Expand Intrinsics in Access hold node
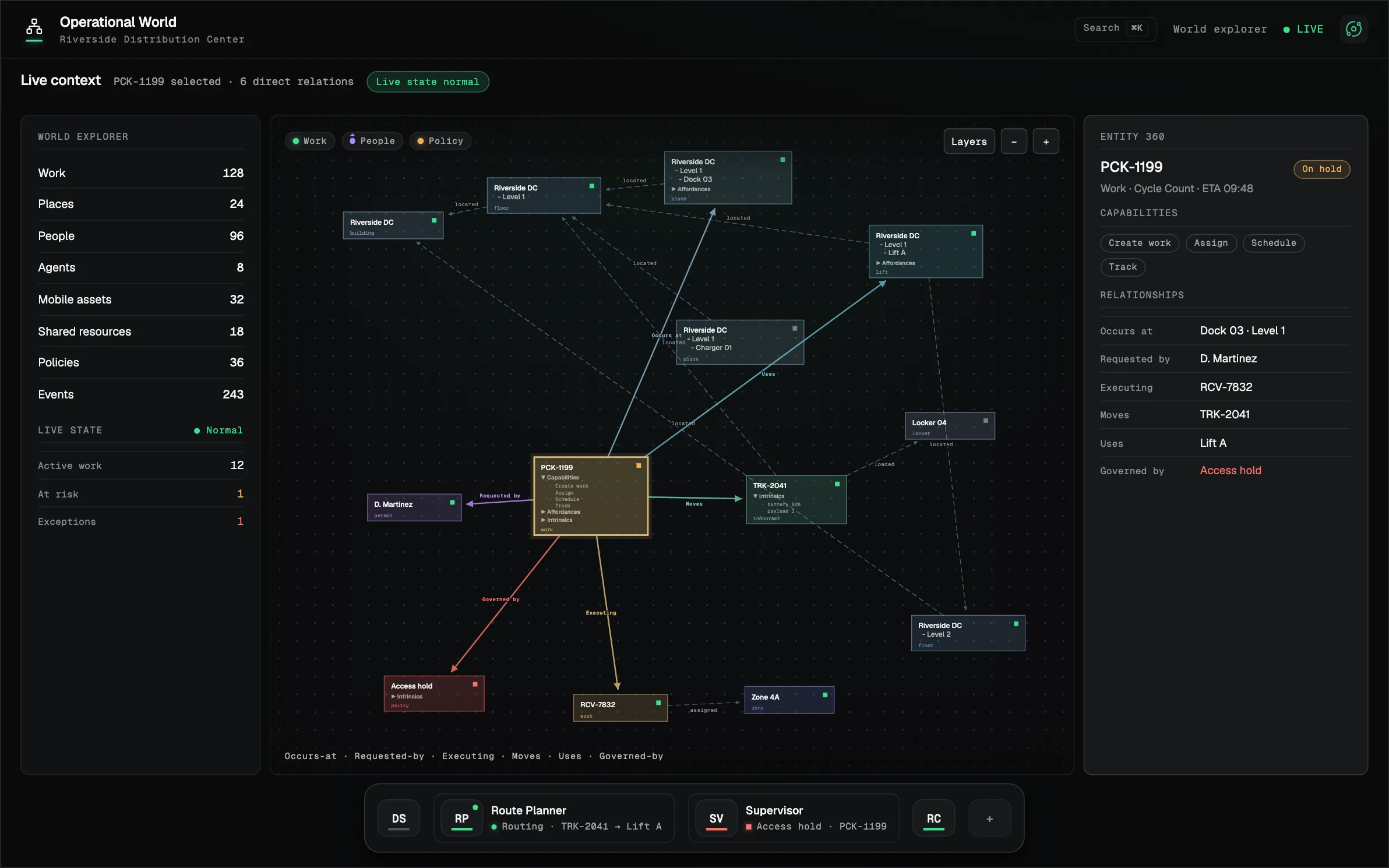The image size is (1389, 868). (x=407, y=697)
